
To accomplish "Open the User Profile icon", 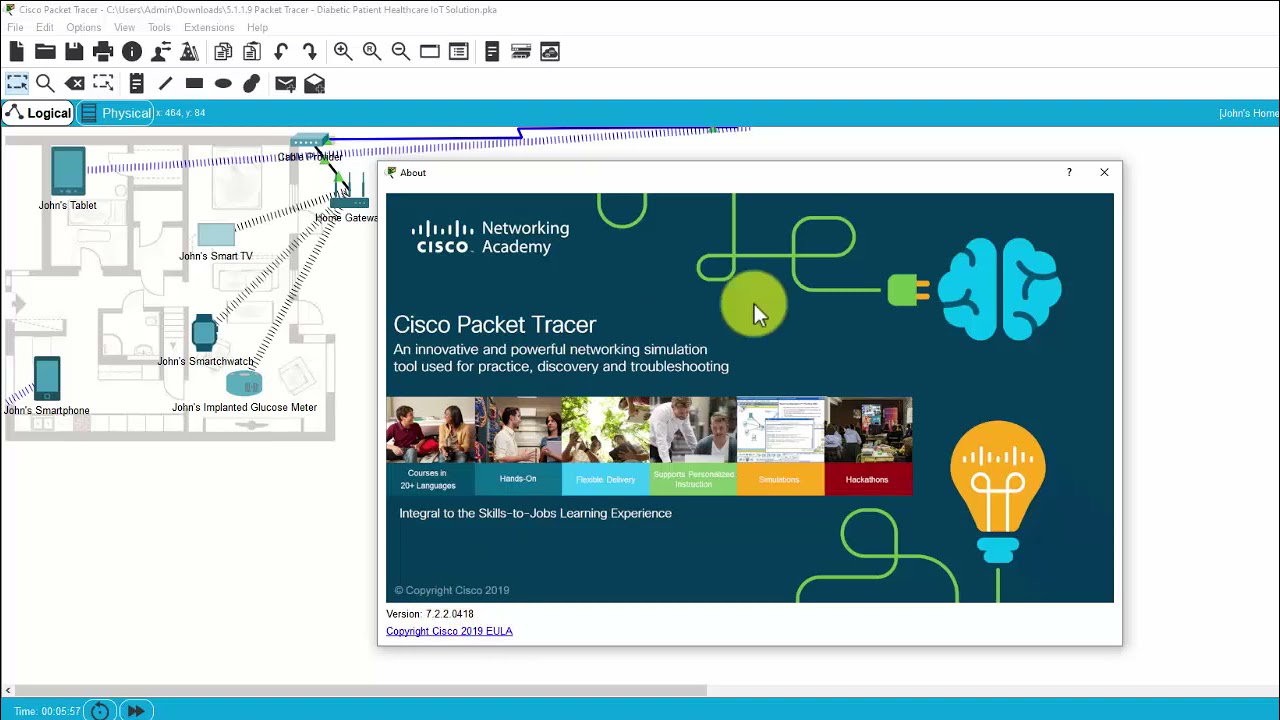I will 160,52.
